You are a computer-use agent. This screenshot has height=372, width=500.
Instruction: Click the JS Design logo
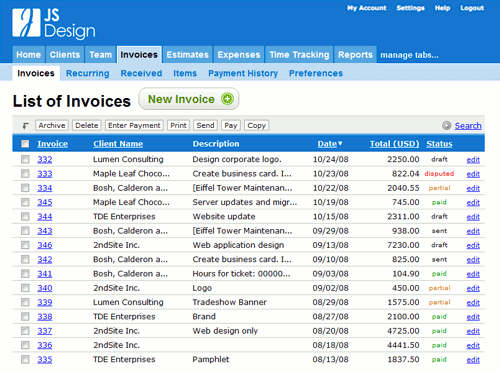[x=54, y=23]
